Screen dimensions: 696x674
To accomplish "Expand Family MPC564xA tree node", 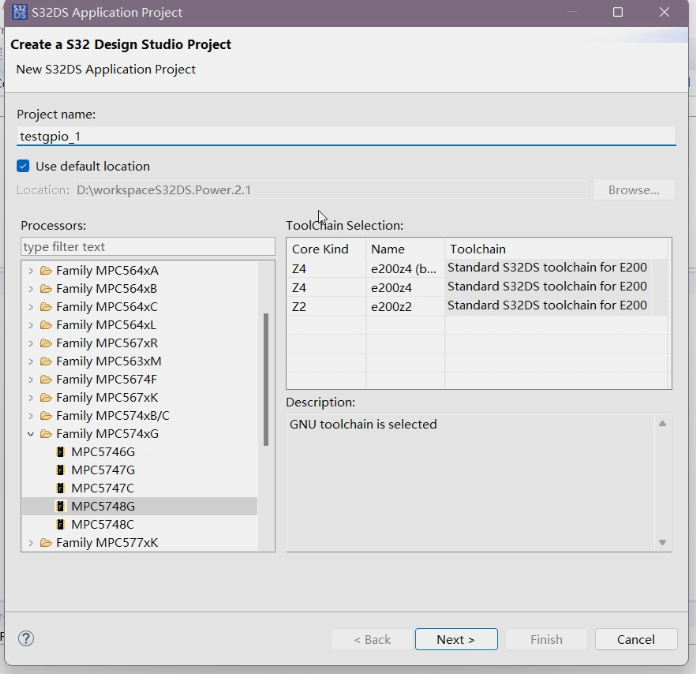I will (30, 270).
